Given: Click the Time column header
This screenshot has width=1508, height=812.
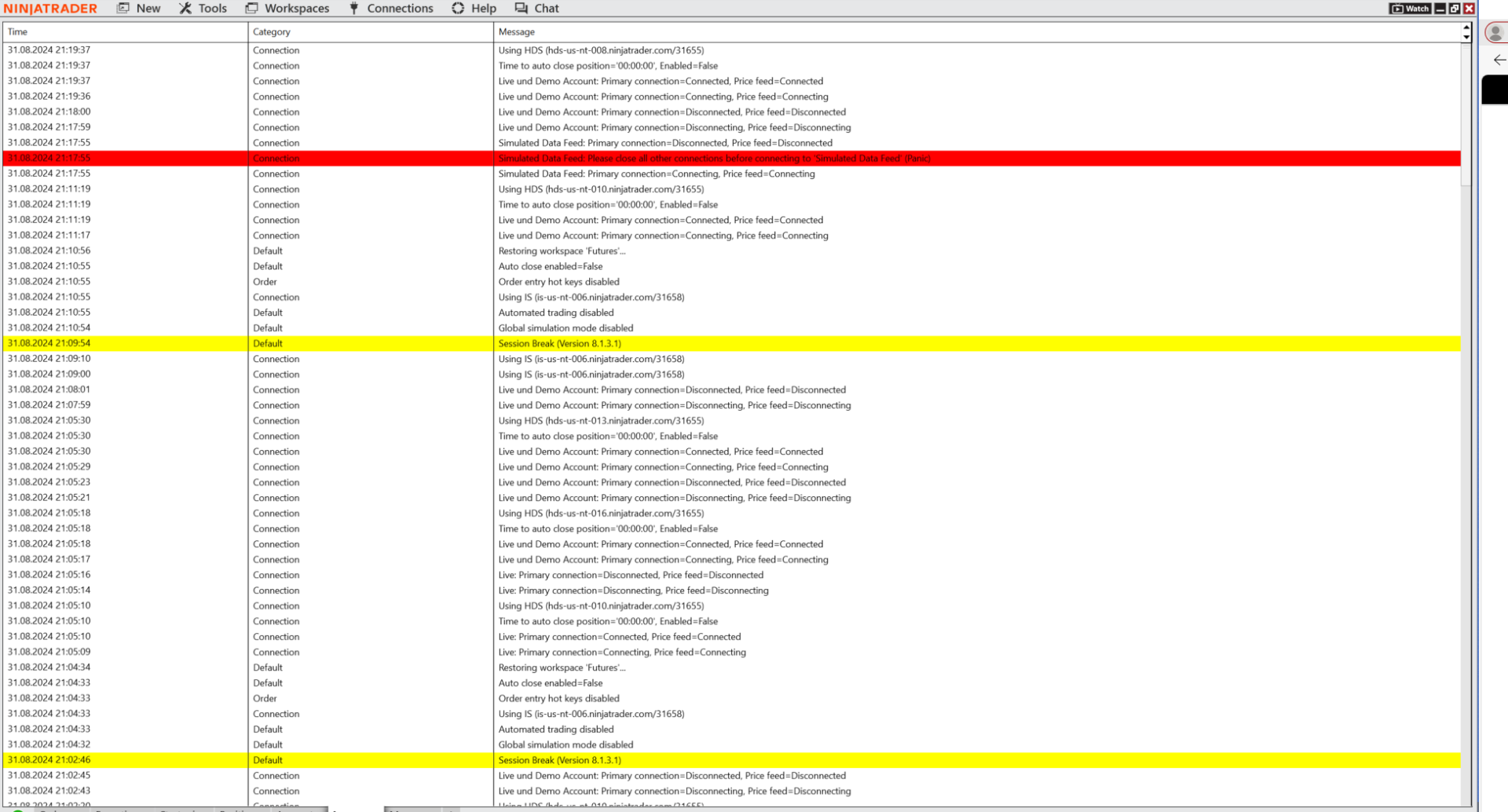Looking at the screenshot, I should click(x=126, y=32).
